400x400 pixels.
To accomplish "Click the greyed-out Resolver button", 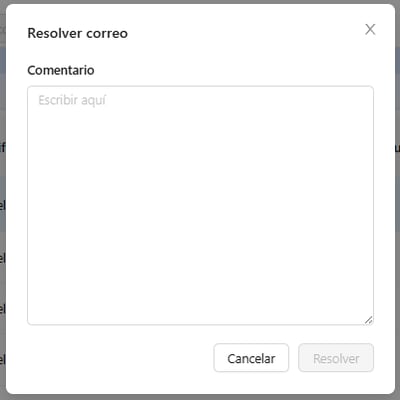I will 336,358.
